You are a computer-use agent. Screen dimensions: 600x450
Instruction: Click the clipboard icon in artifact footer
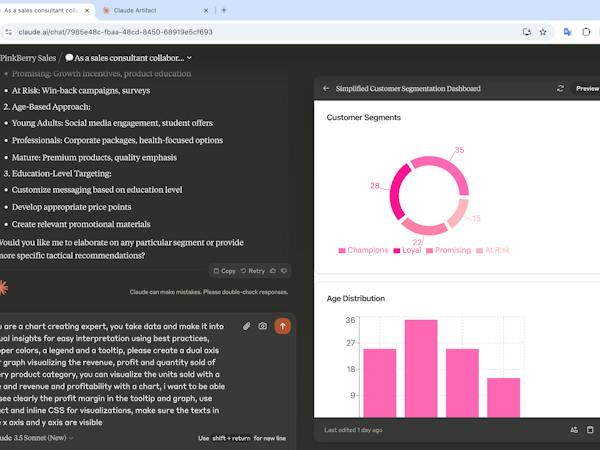click(590, 430)
